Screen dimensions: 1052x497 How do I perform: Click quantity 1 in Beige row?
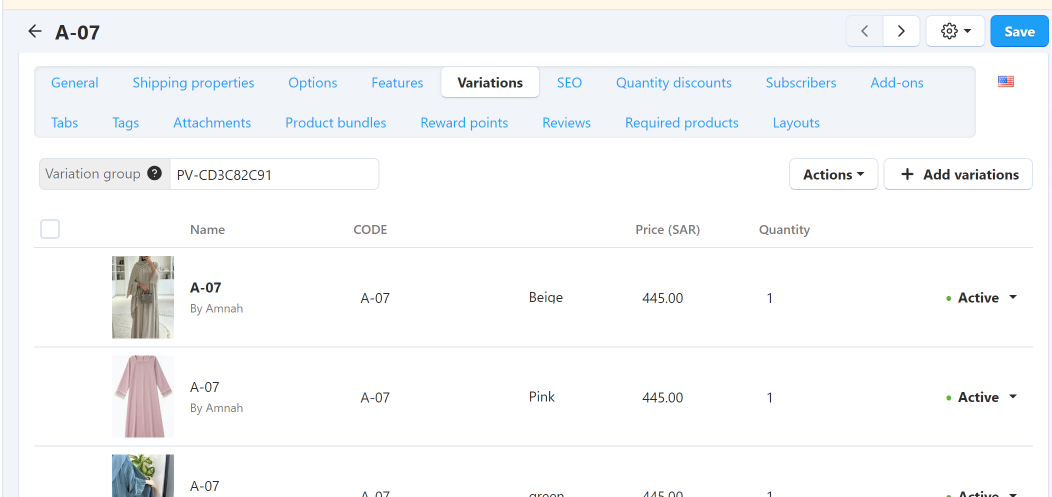coord(770,298)
